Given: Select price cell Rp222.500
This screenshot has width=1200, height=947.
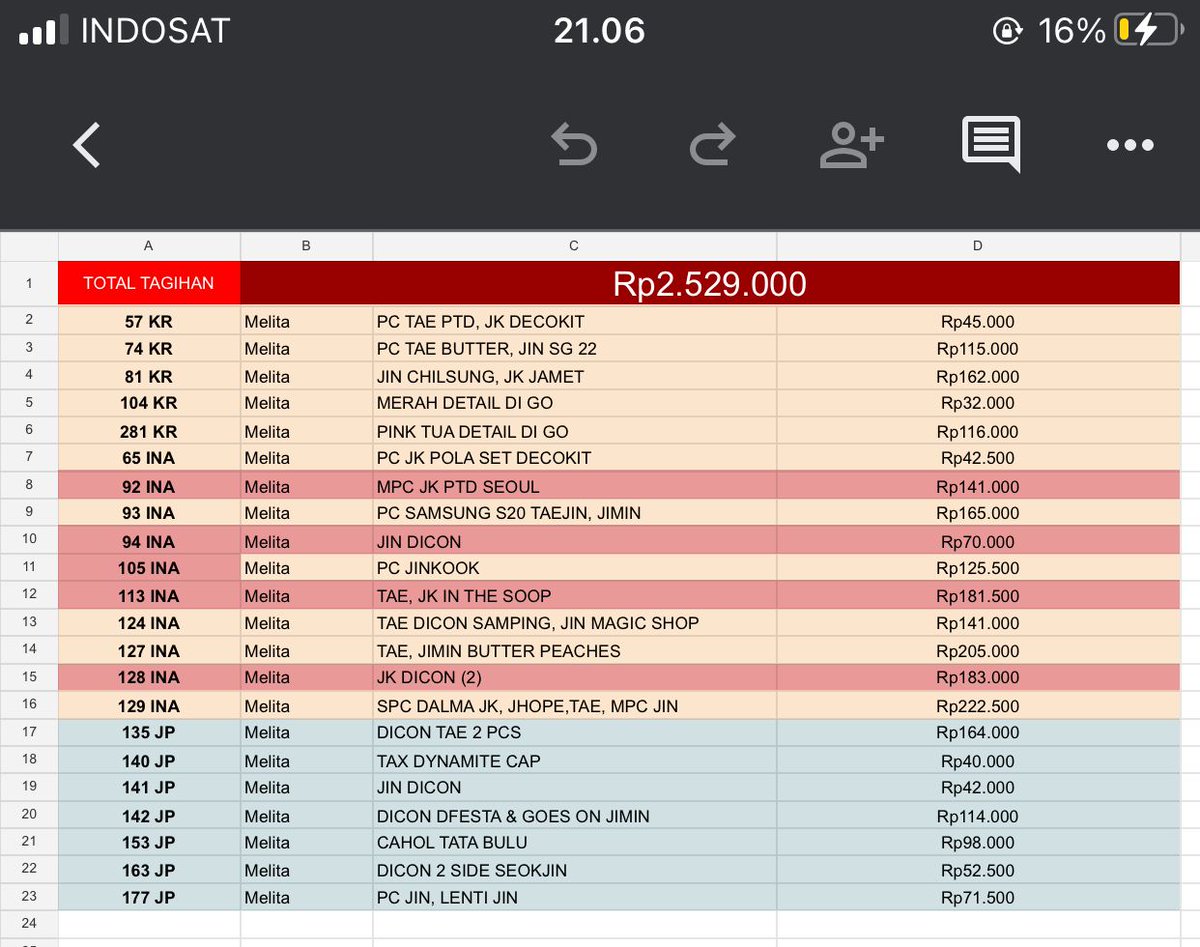Looking at the screenshot, I should click(x=978, y=706).
